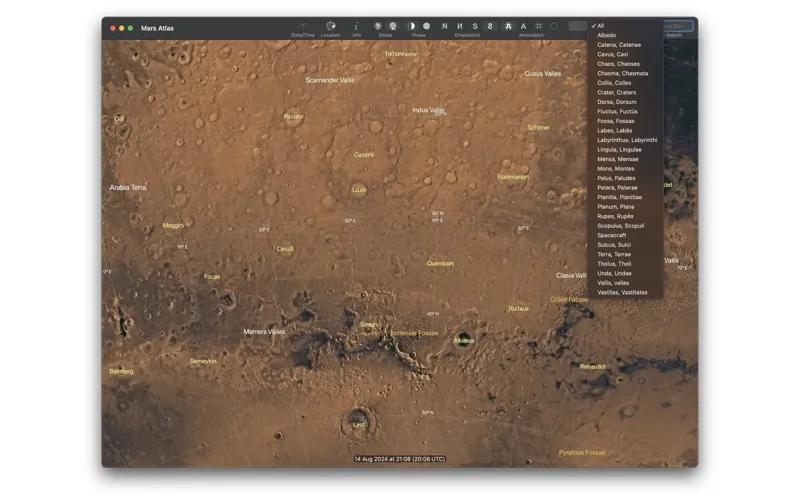The height and width of the screenshot is (500, 800).
Task: Click the Tikhonravov crater label
Action: click(x=401, y=54)
